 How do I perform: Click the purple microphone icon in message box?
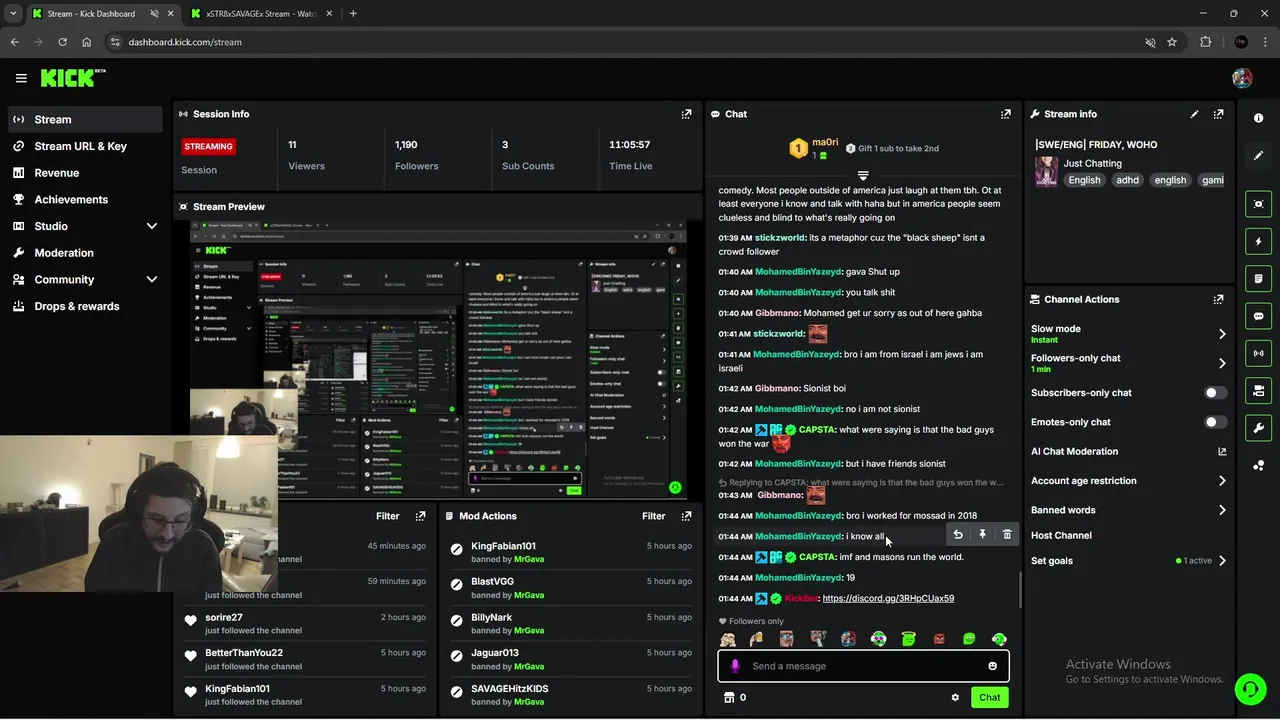735,666
